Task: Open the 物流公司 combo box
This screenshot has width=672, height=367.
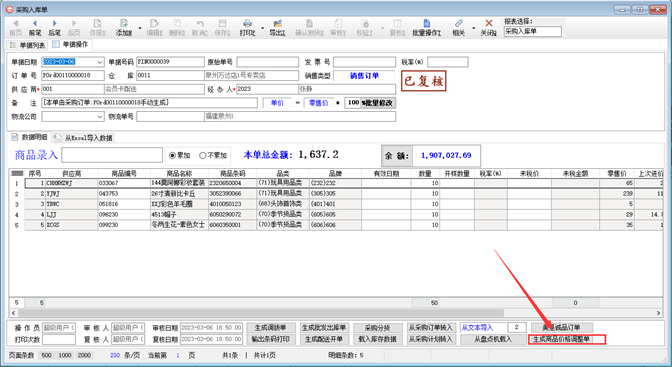Action: (x=100, y=117)
